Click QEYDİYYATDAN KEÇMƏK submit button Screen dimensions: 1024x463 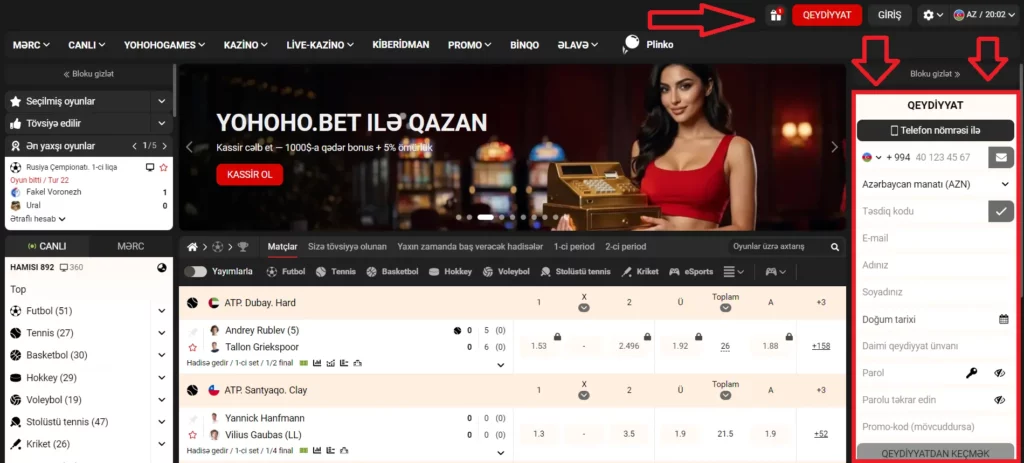tap(935, 453)
